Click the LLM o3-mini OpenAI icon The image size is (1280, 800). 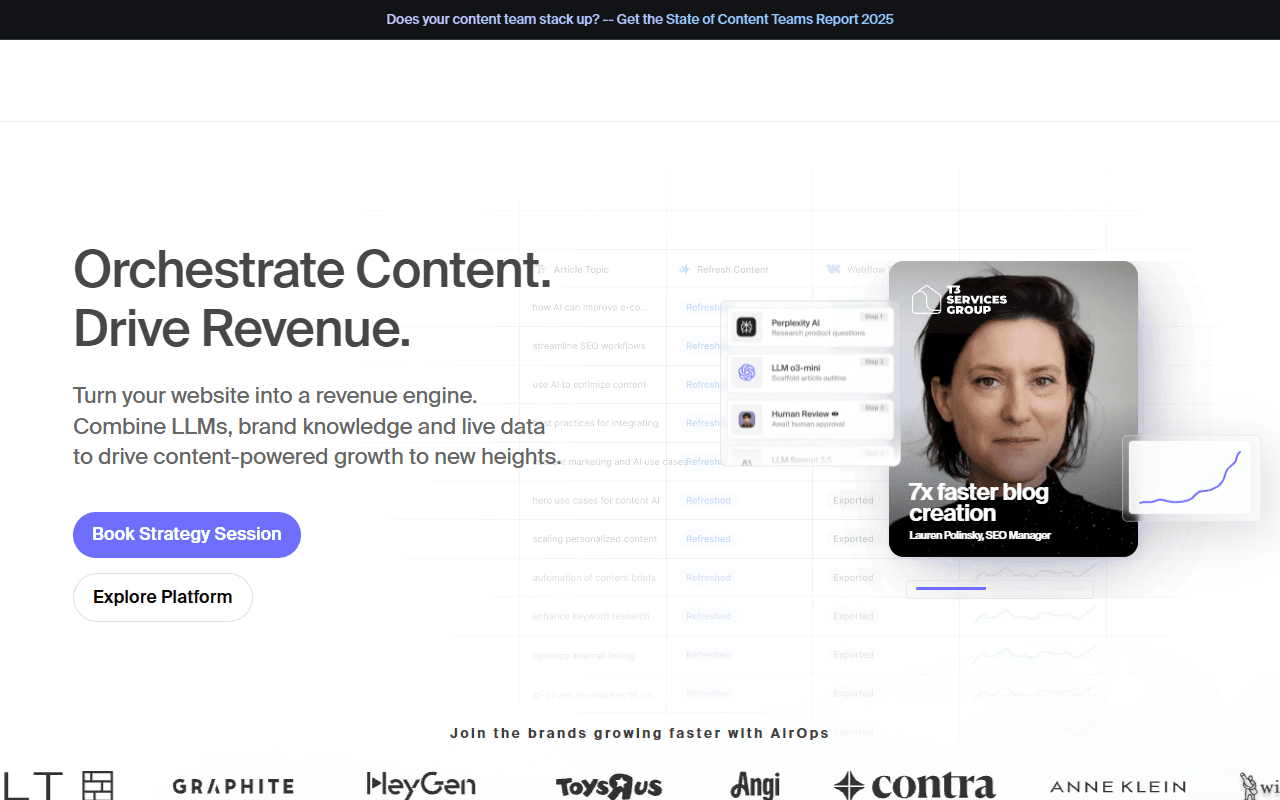[x=746, y=373]
